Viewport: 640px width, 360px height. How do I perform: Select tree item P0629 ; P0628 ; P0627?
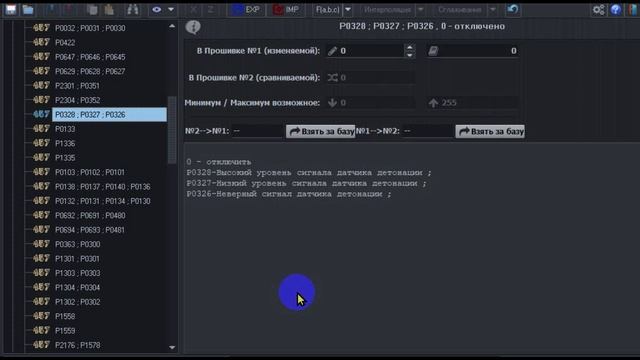(90, 71)
